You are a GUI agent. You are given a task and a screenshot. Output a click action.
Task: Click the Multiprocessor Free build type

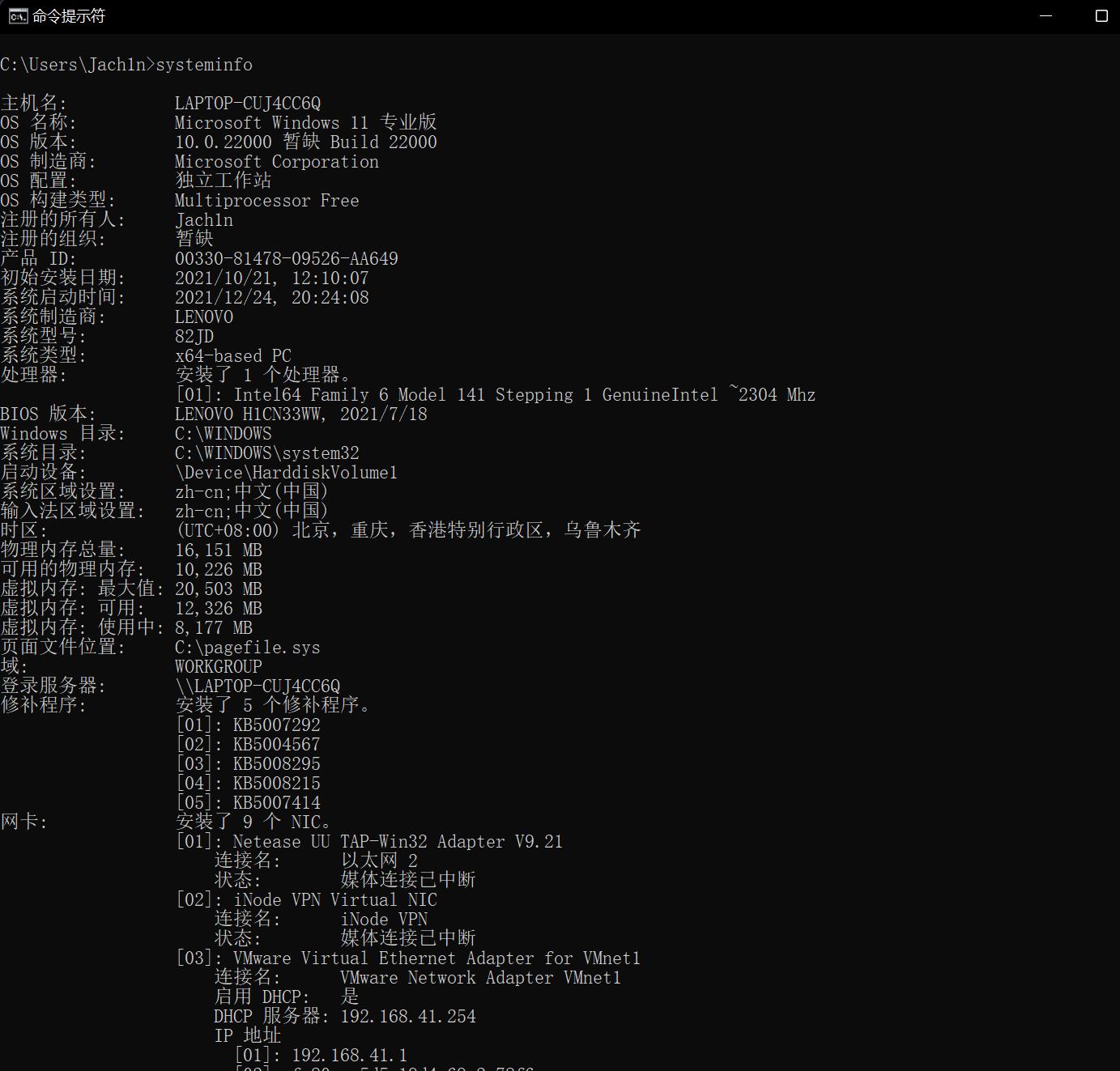point(267,201)
